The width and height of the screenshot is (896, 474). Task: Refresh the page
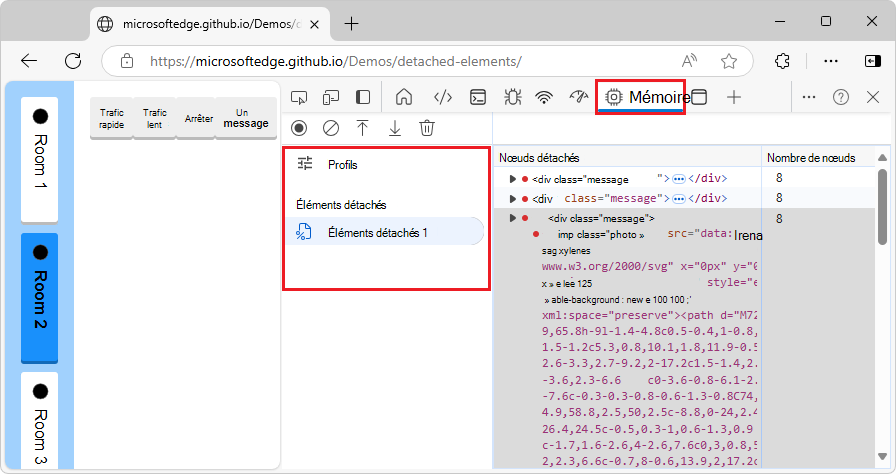73,61
